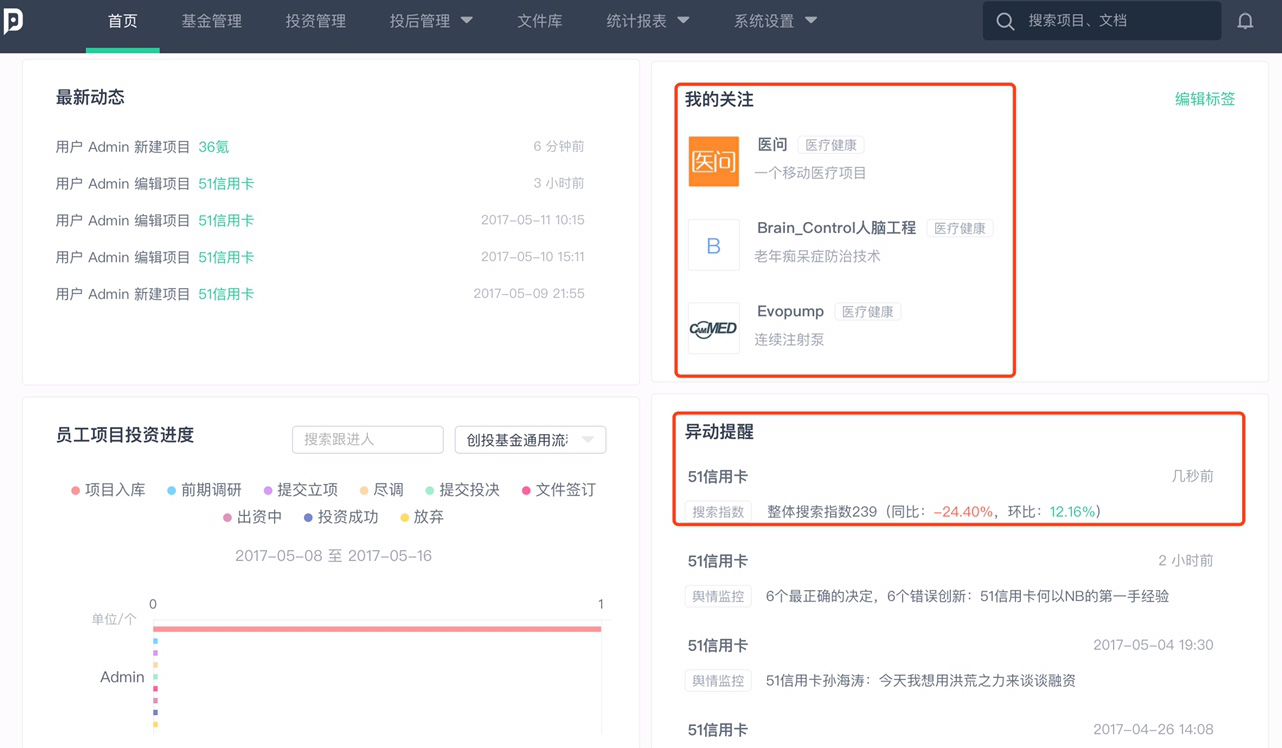Click the search magnifier icon
The width and height of the screenshot is (1282, 748).
[x=1005, y=21]
